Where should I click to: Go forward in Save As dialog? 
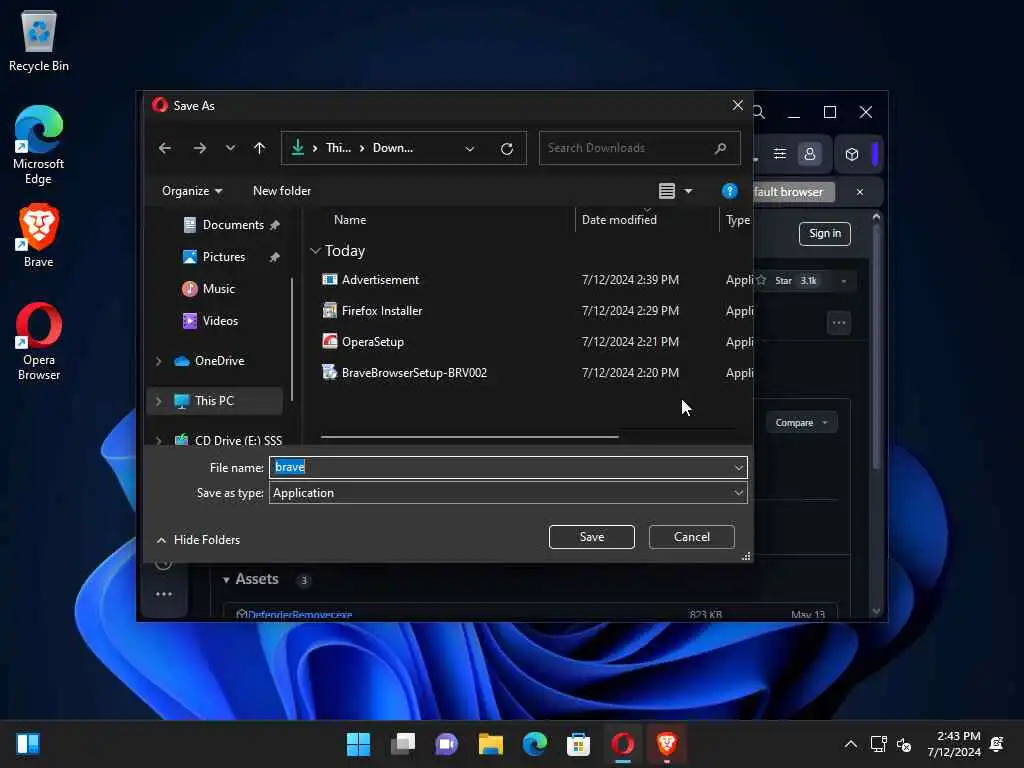point(200,148)
